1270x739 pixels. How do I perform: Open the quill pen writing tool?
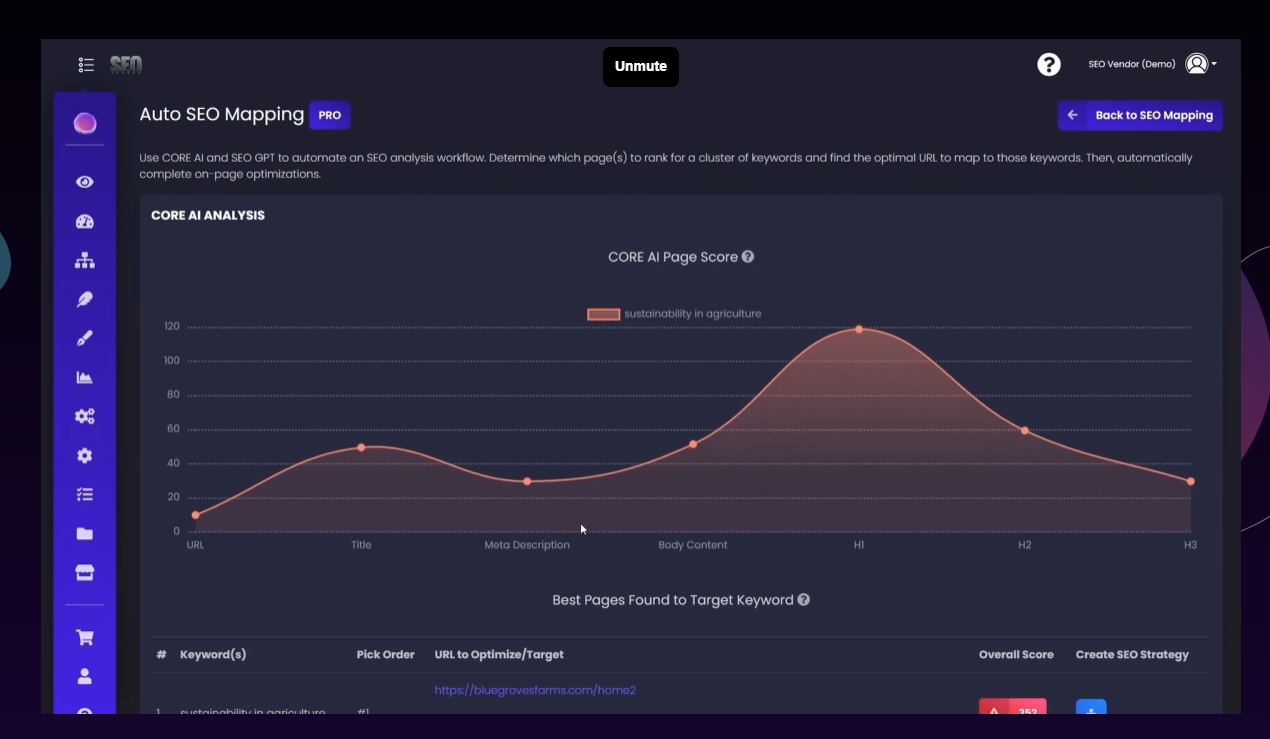click(85, 298)
